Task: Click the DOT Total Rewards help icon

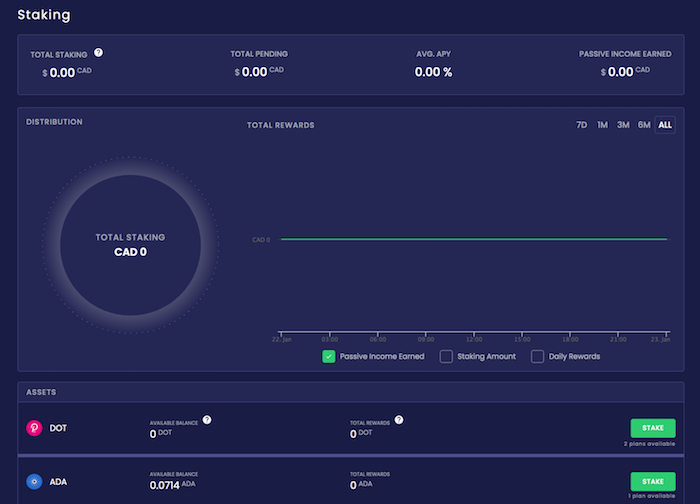Action: [x=399, y=420]
